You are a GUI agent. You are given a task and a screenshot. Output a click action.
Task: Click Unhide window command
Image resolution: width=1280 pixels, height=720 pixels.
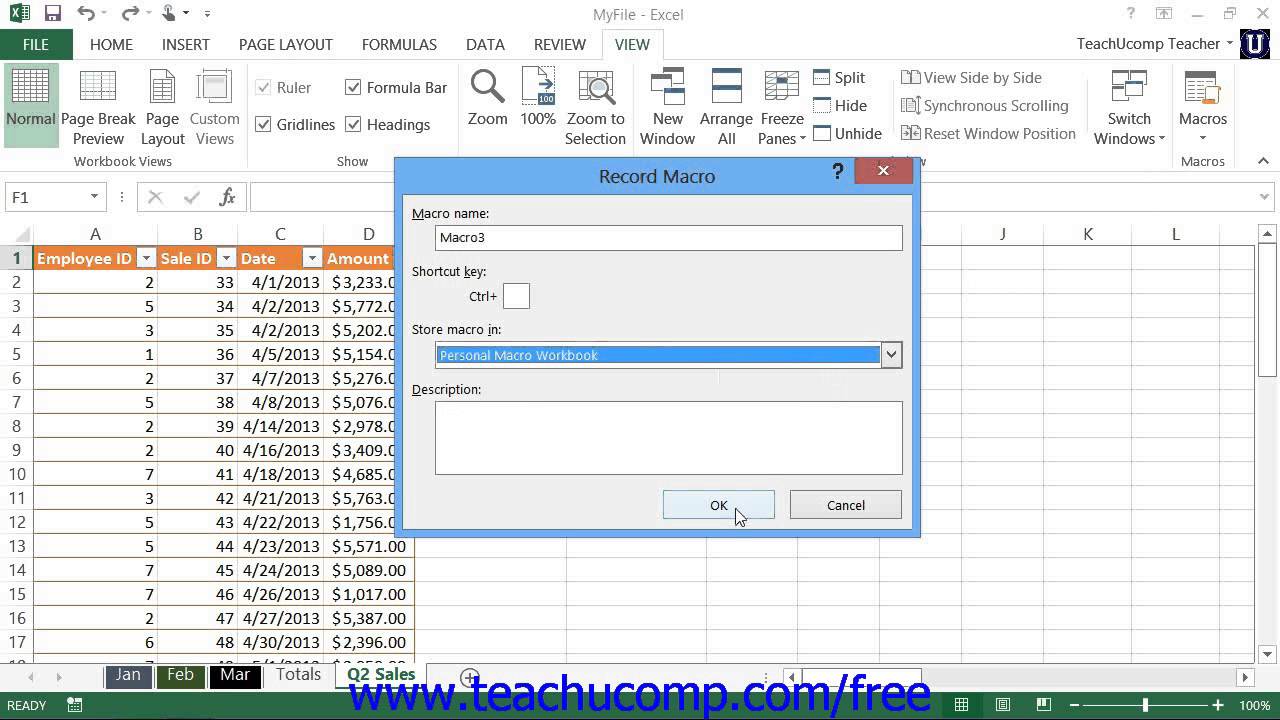[x=847, y=133]
